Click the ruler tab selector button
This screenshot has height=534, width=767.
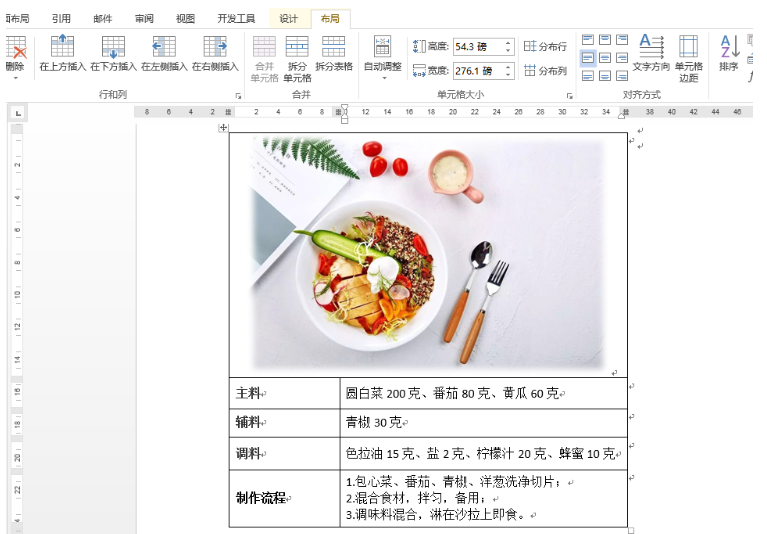click(18, 113)
